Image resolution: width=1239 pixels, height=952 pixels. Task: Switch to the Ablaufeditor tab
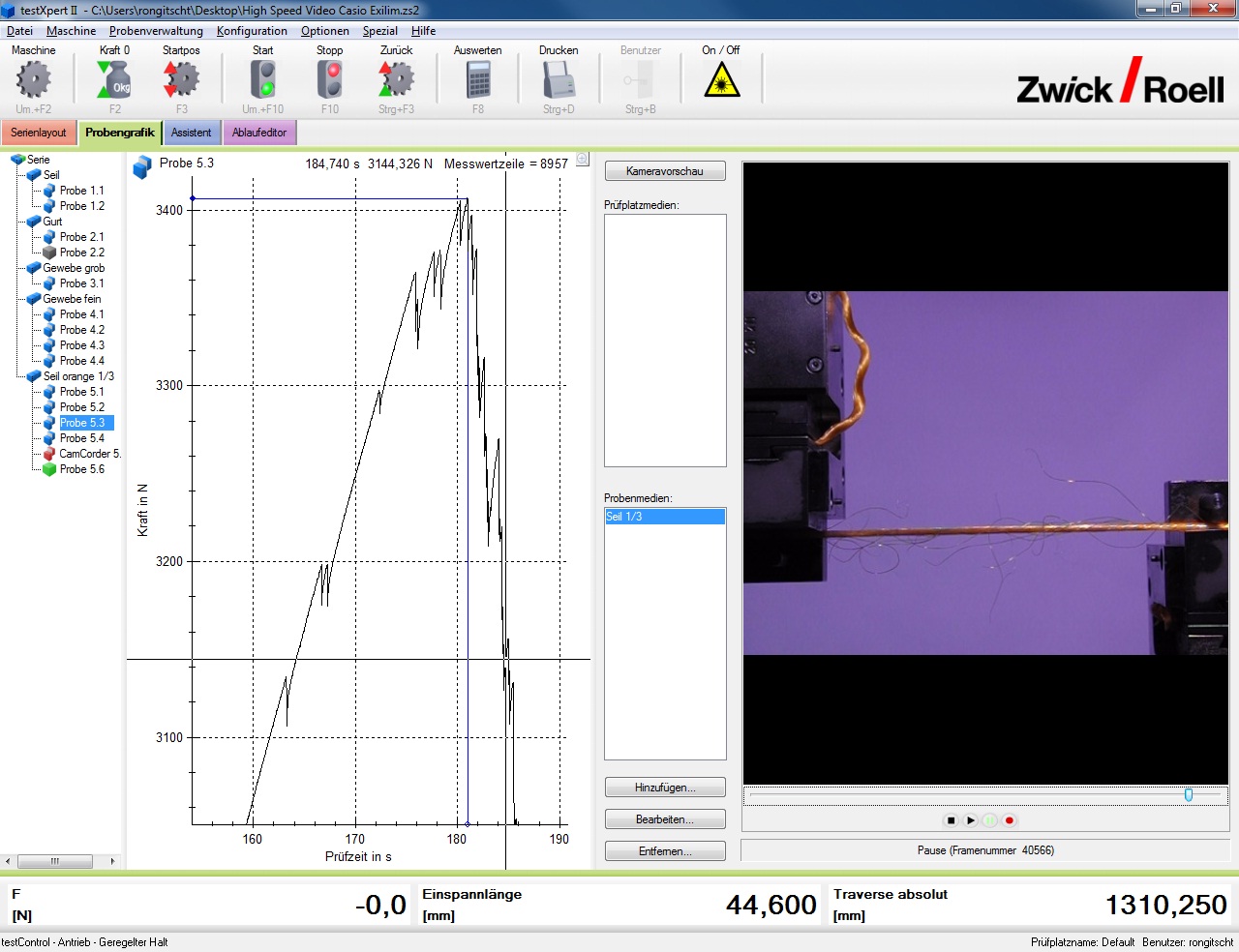pyautogui.click(x=259, y=133)
